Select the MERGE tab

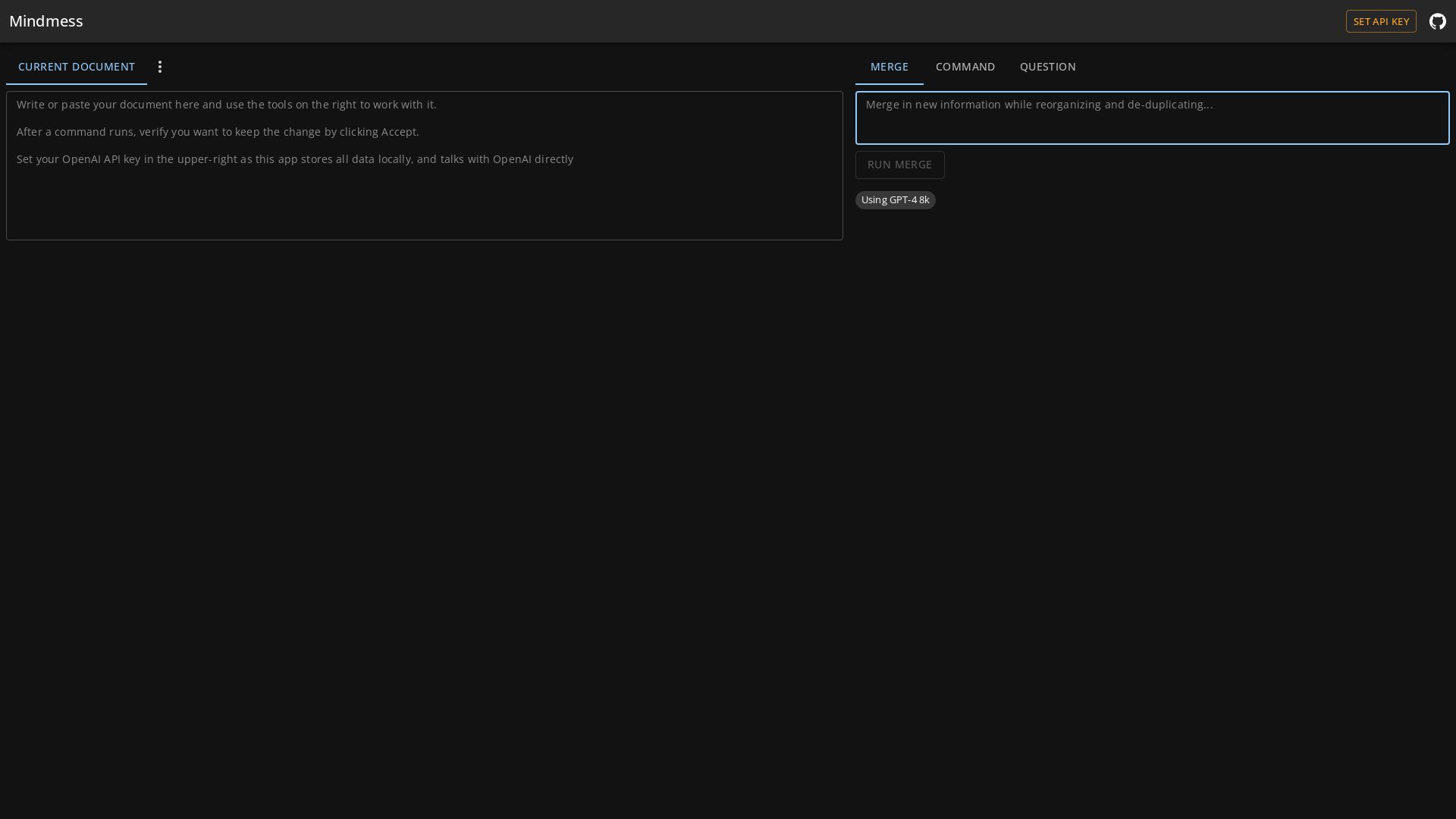click(x=889, y=67)
